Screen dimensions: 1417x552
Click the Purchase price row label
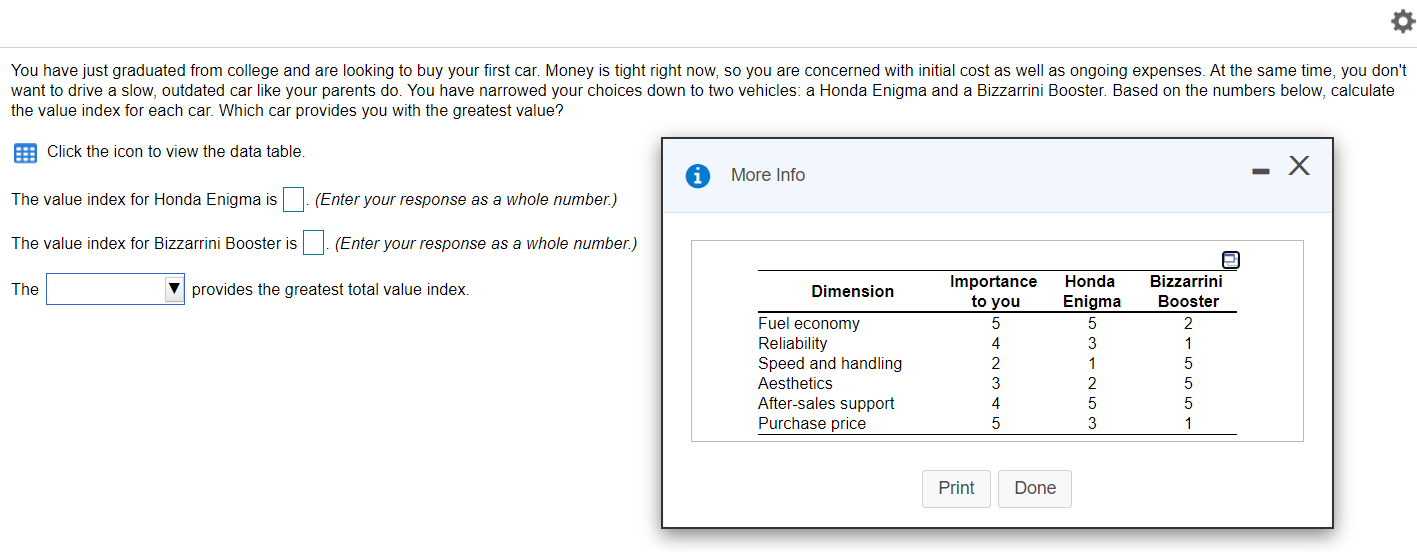pyautogui.click(x=812, y=423)
